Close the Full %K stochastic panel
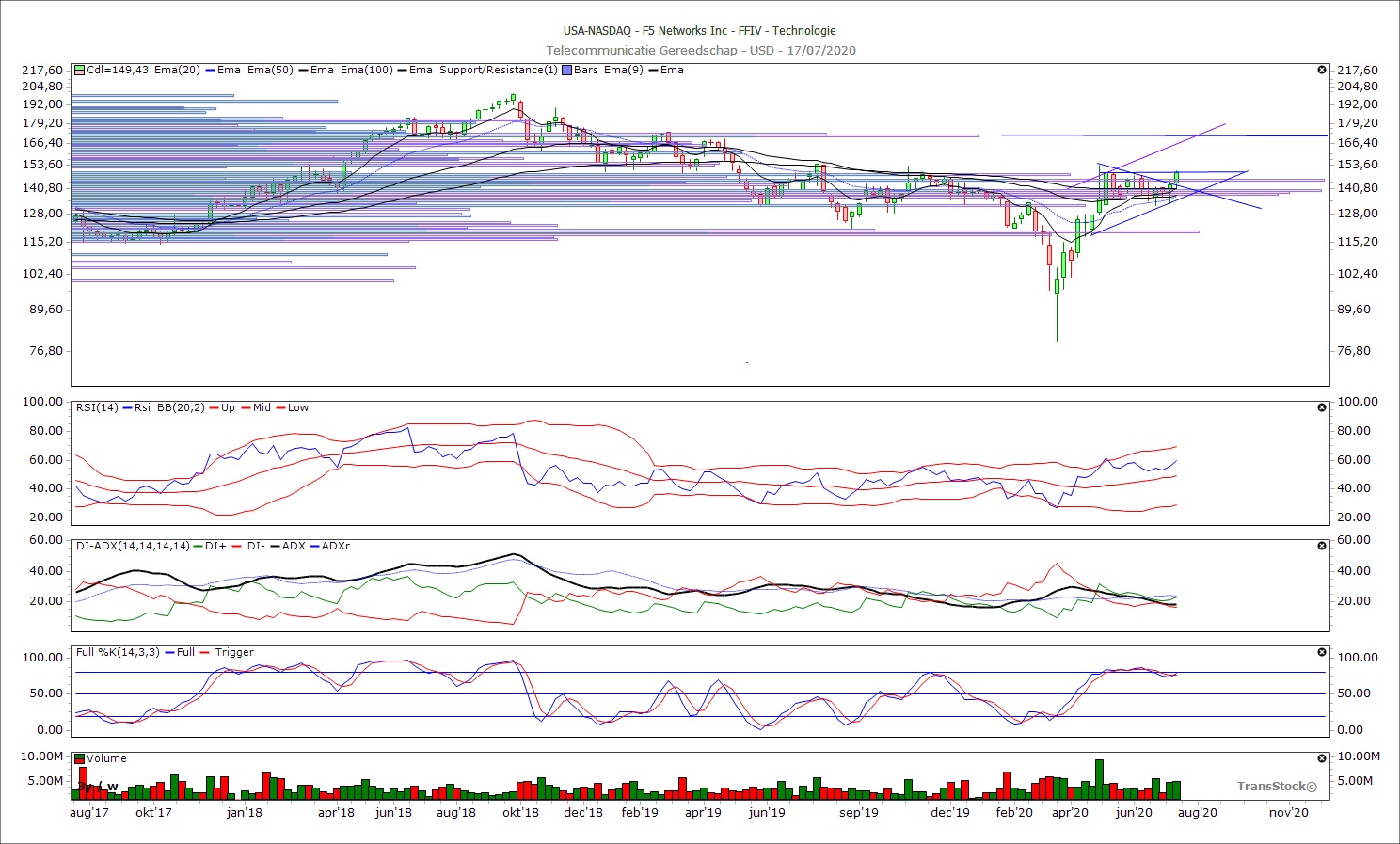 pos(1322,652)
